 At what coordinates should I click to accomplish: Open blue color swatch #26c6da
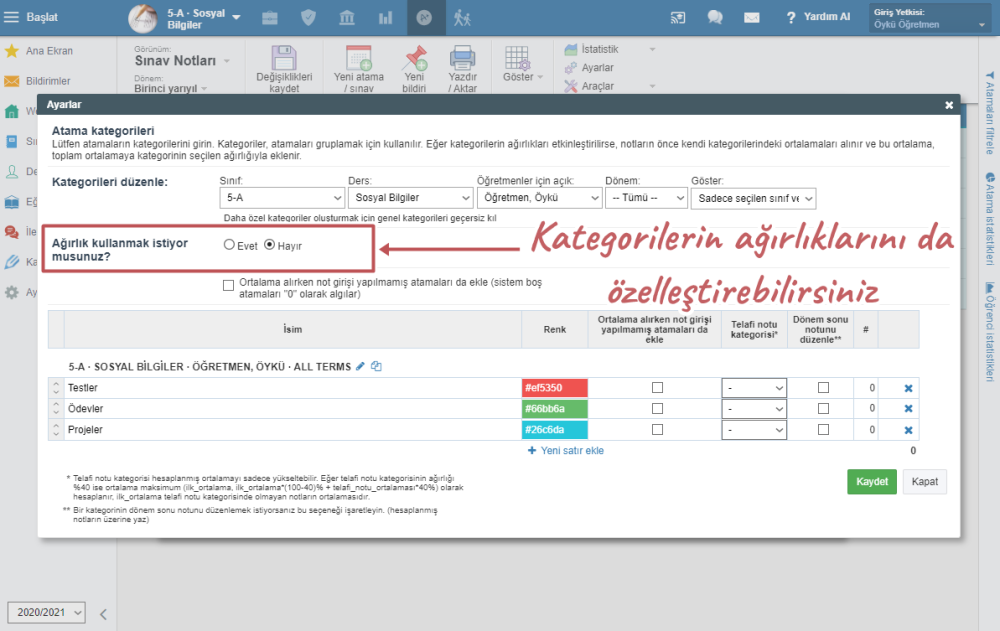pos(555,430)
